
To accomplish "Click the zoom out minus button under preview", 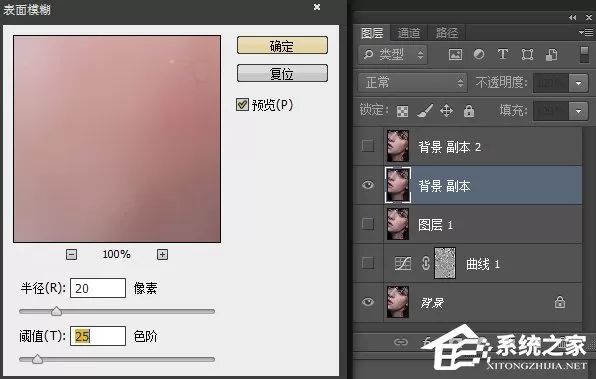I will [71, 254].
